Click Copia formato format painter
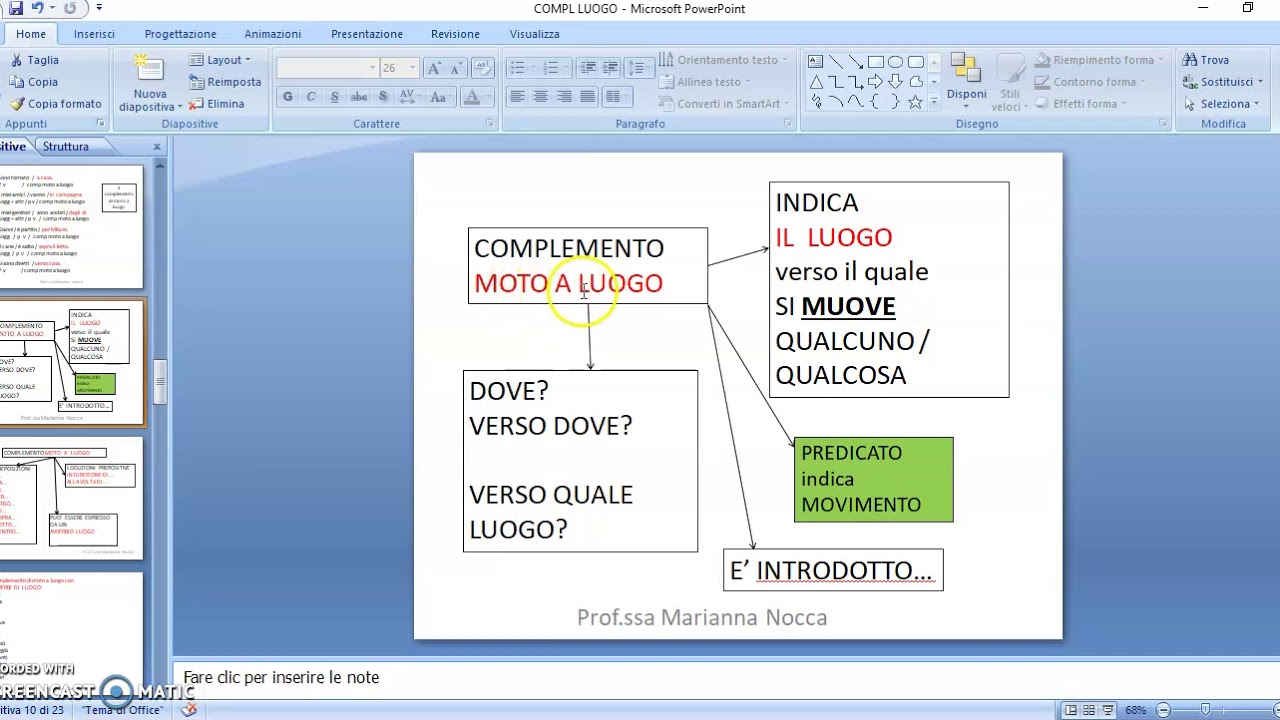This screenshot has width=1280, height=720. tap(56, 104)
